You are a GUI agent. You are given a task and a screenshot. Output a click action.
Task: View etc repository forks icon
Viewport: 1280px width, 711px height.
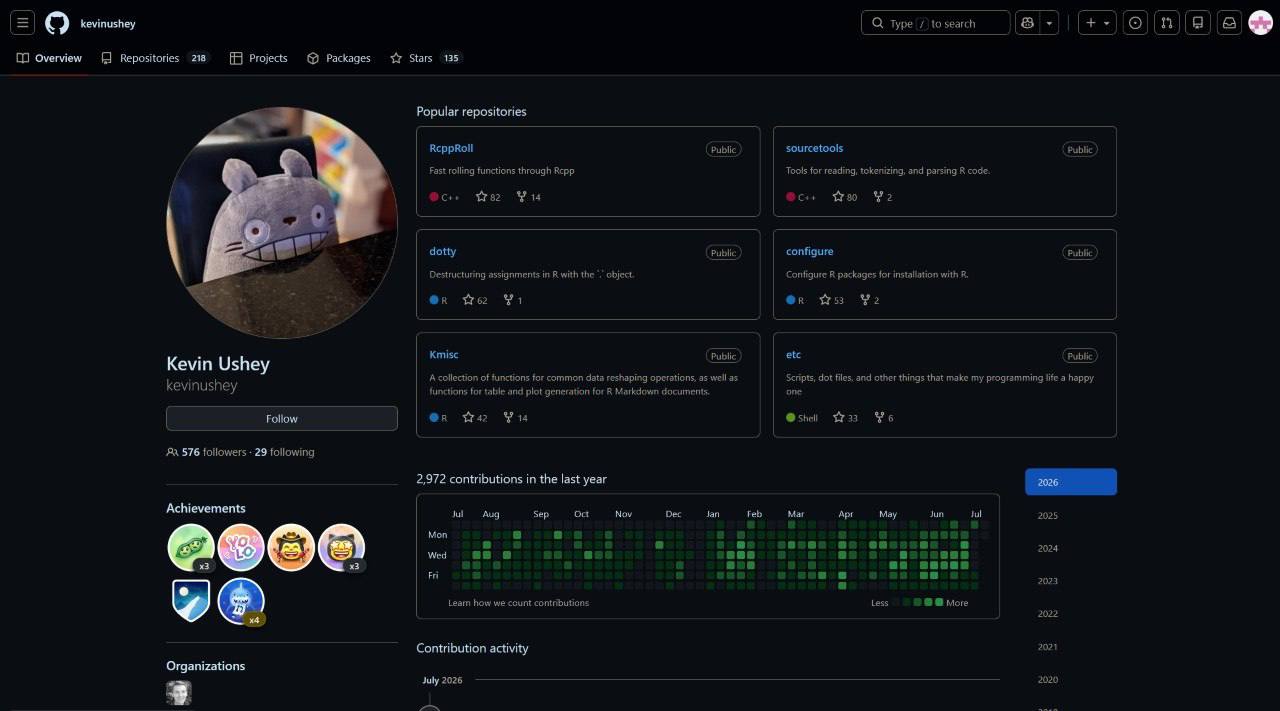point(879,417)
